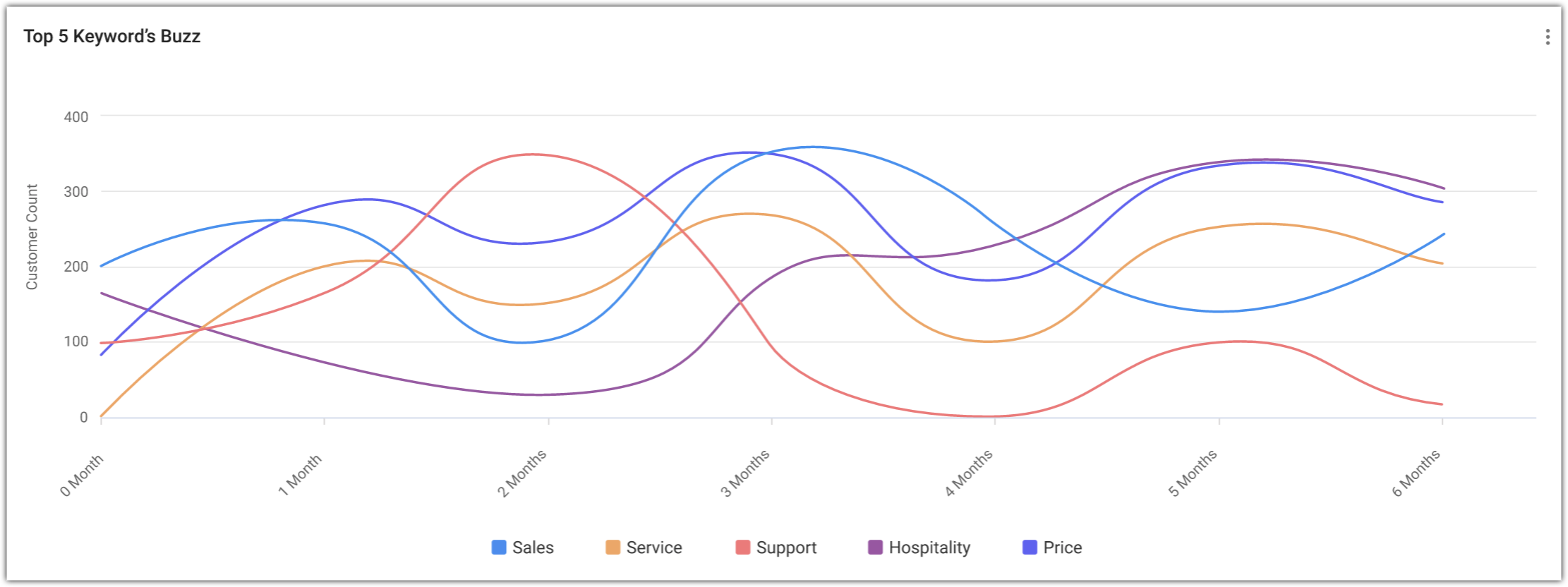
Task: Select the "6 Months" x-axis label
Action: click(x=1416, y=473)
